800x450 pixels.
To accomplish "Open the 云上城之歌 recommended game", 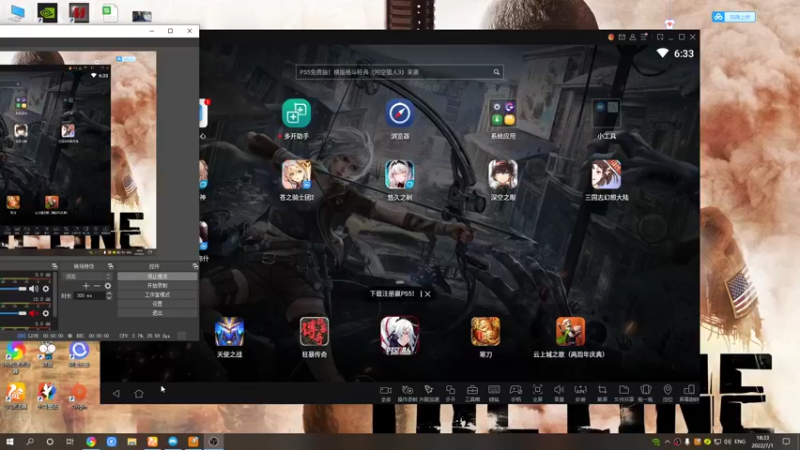I will [x=570, y=332].
